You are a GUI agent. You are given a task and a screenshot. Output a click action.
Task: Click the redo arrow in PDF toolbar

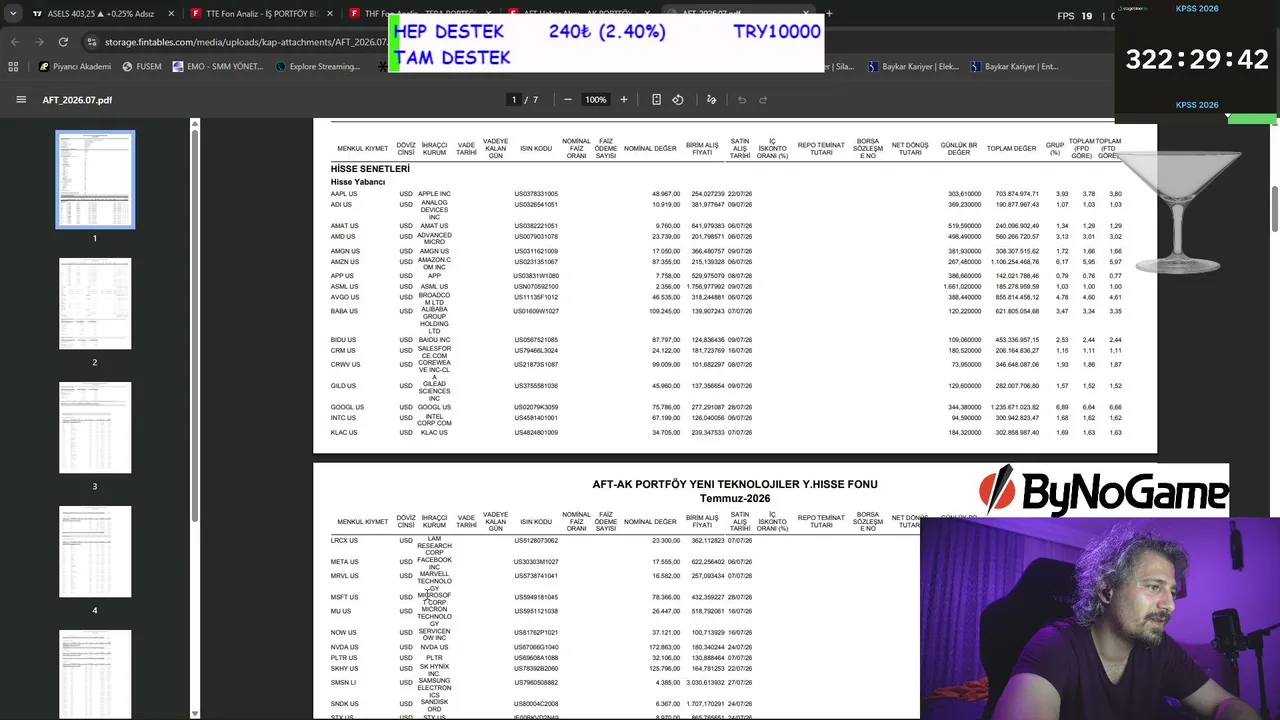(x=763, y=100)
